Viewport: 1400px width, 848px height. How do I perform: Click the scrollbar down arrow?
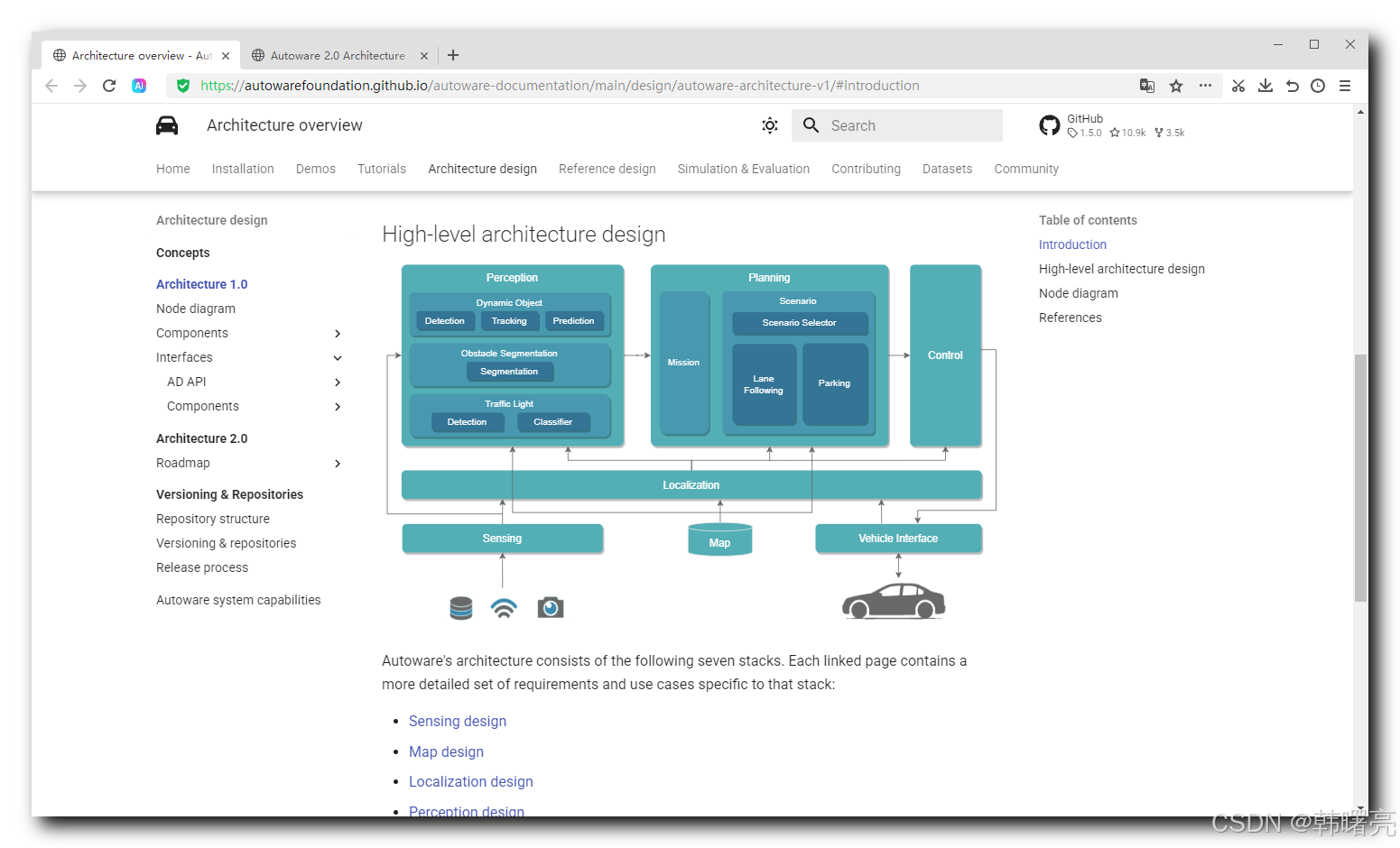pyautogui.click(x=1360, y=808)
